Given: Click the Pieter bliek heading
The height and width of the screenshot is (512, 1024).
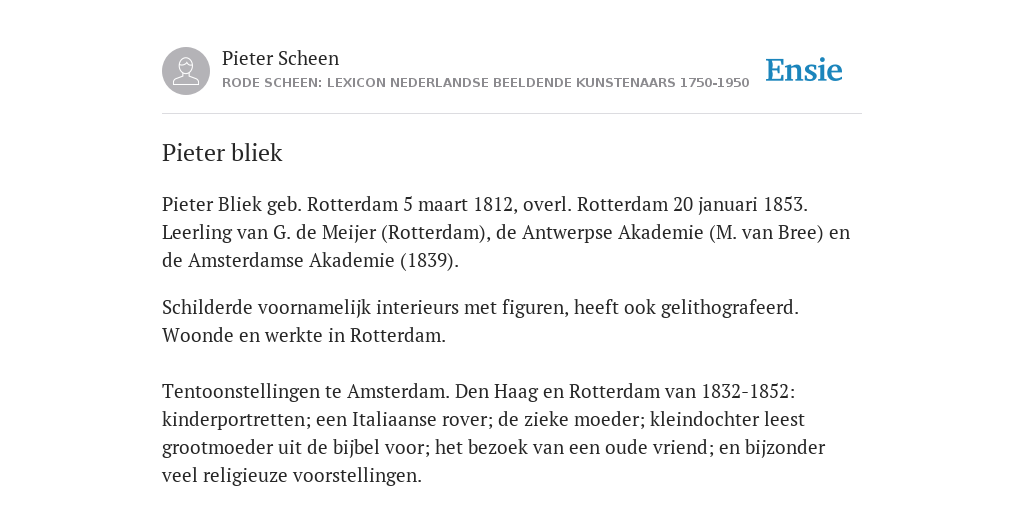Looking at the screenshot, I should (222, 153).
